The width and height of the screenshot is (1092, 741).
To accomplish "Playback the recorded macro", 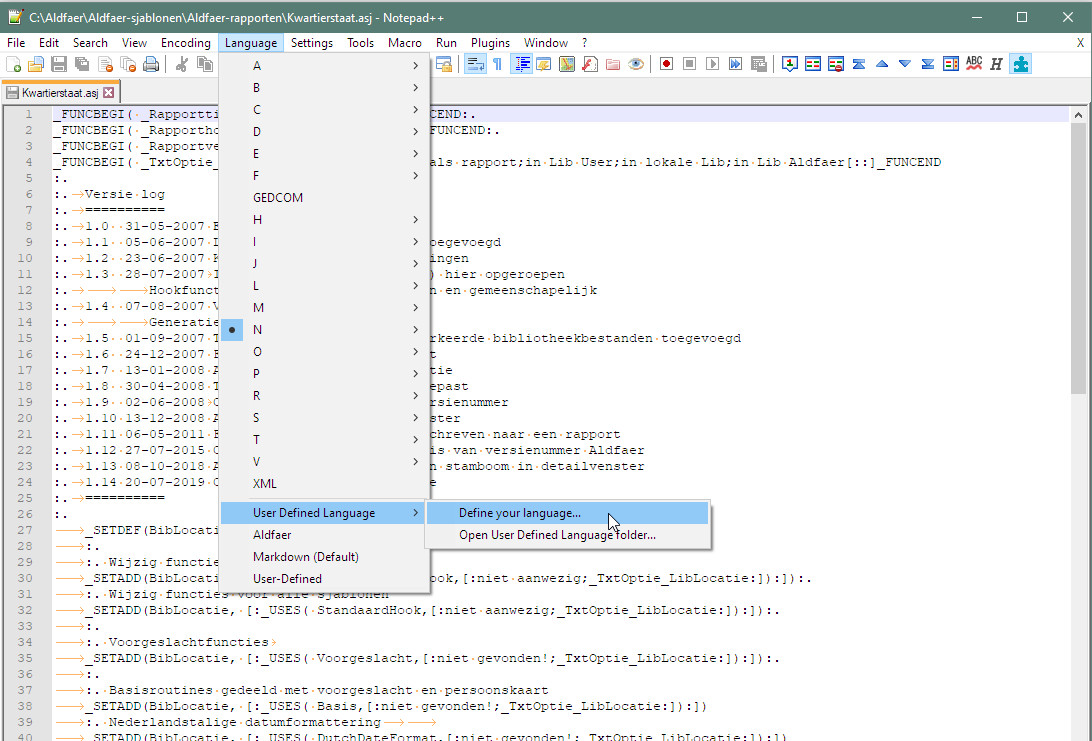I will (713, 63).
